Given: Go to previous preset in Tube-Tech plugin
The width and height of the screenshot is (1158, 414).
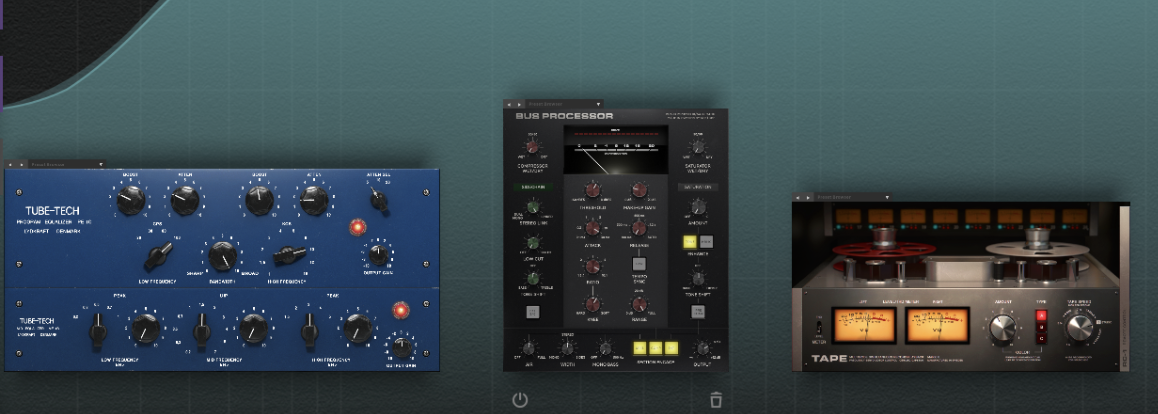Looking at the screenshot, I should 11,165.
